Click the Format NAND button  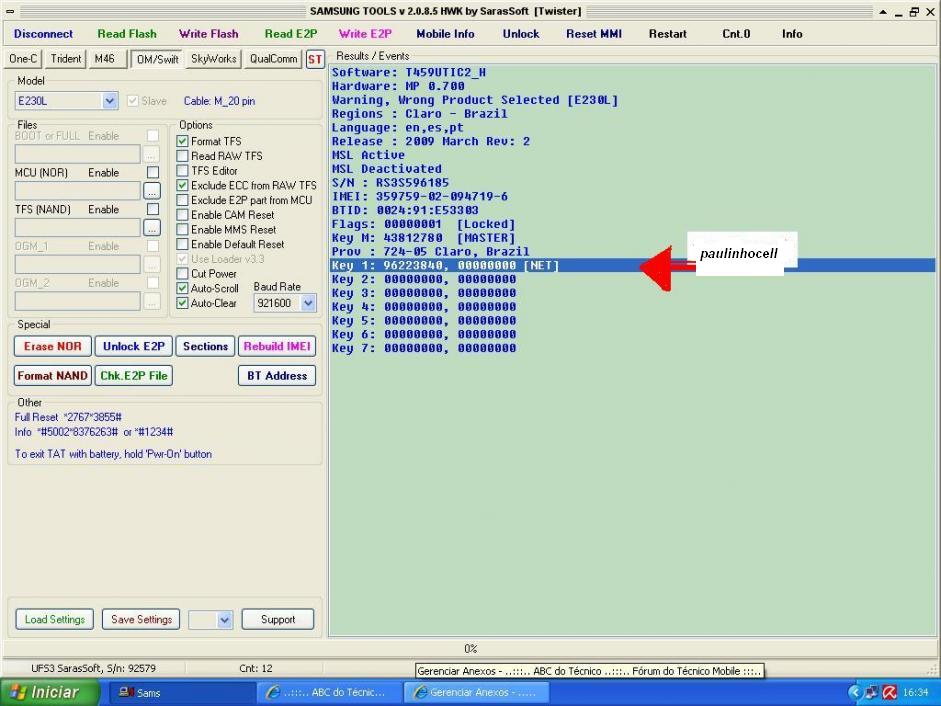[53, 376]
